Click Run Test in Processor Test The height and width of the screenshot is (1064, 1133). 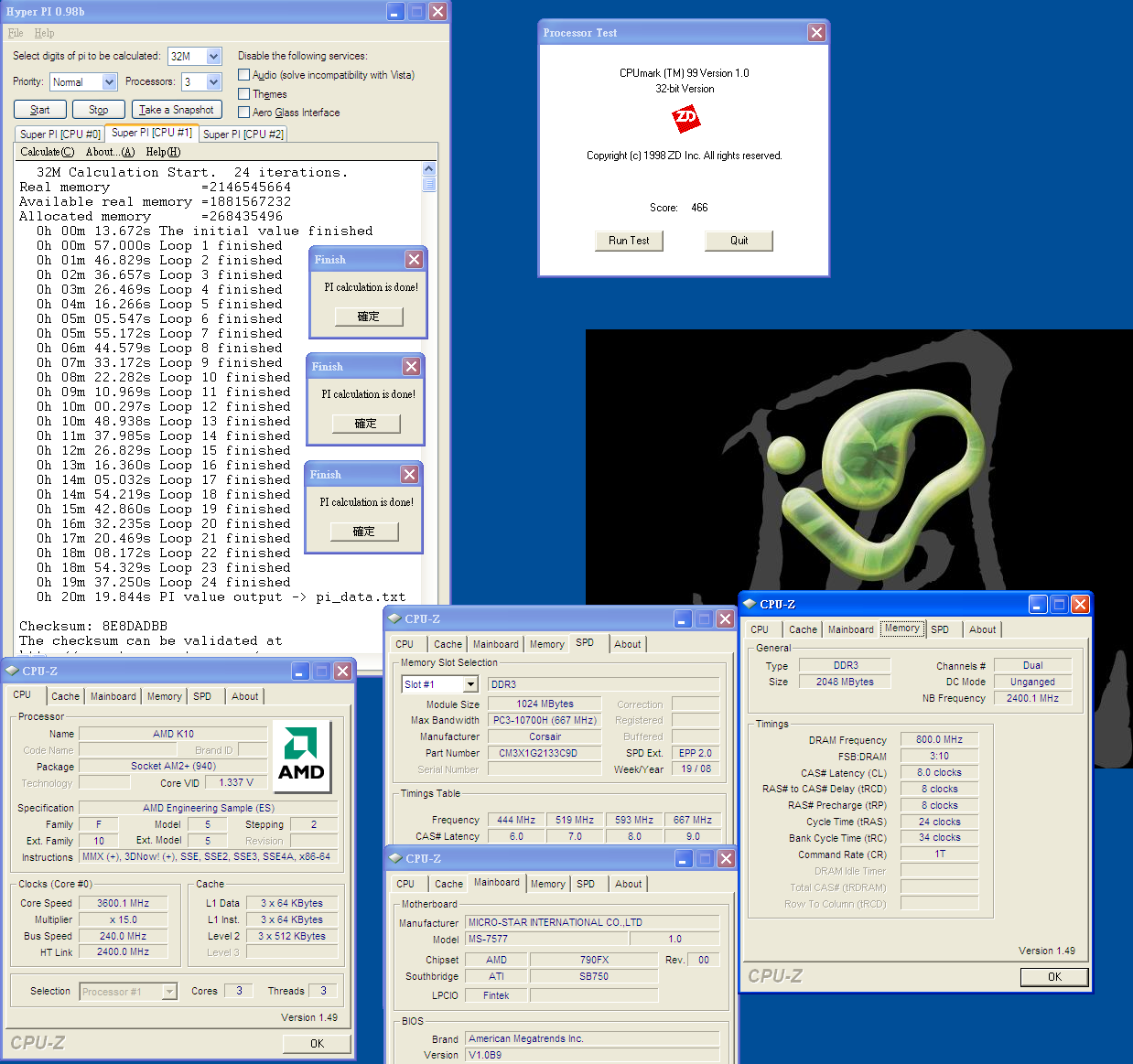[x=628, y=241]
